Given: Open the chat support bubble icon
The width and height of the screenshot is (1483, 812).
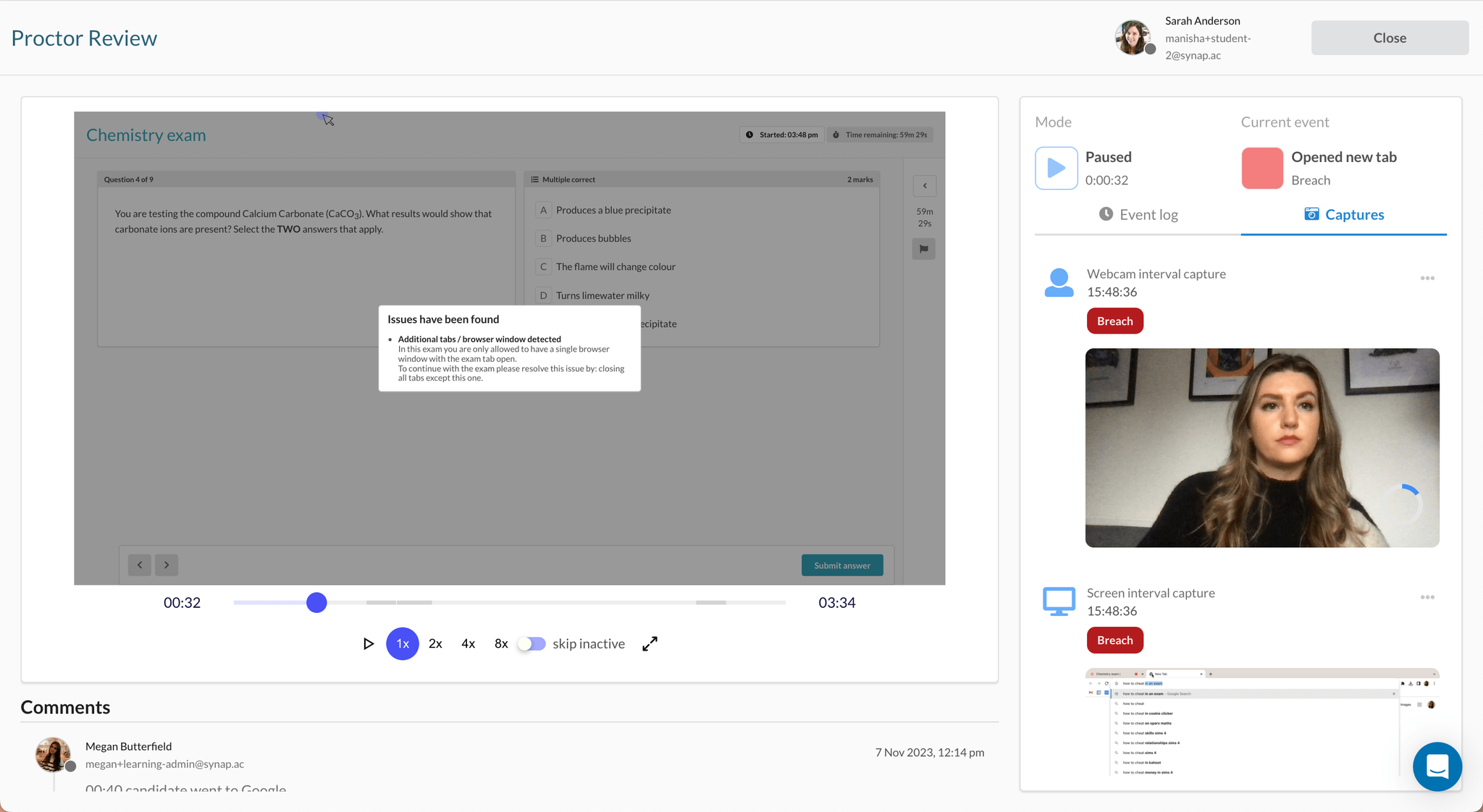Looking at the screenshot, I should pos(1437,766).
